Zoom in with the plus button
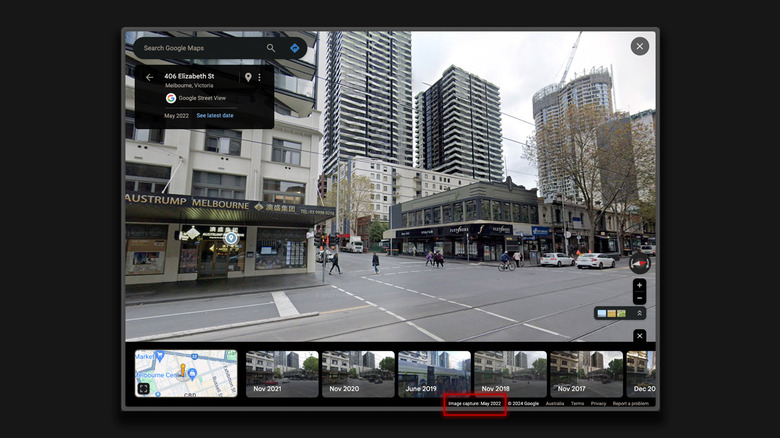Image resolution: width=780 pixels, height=438 pixels. 639,285
